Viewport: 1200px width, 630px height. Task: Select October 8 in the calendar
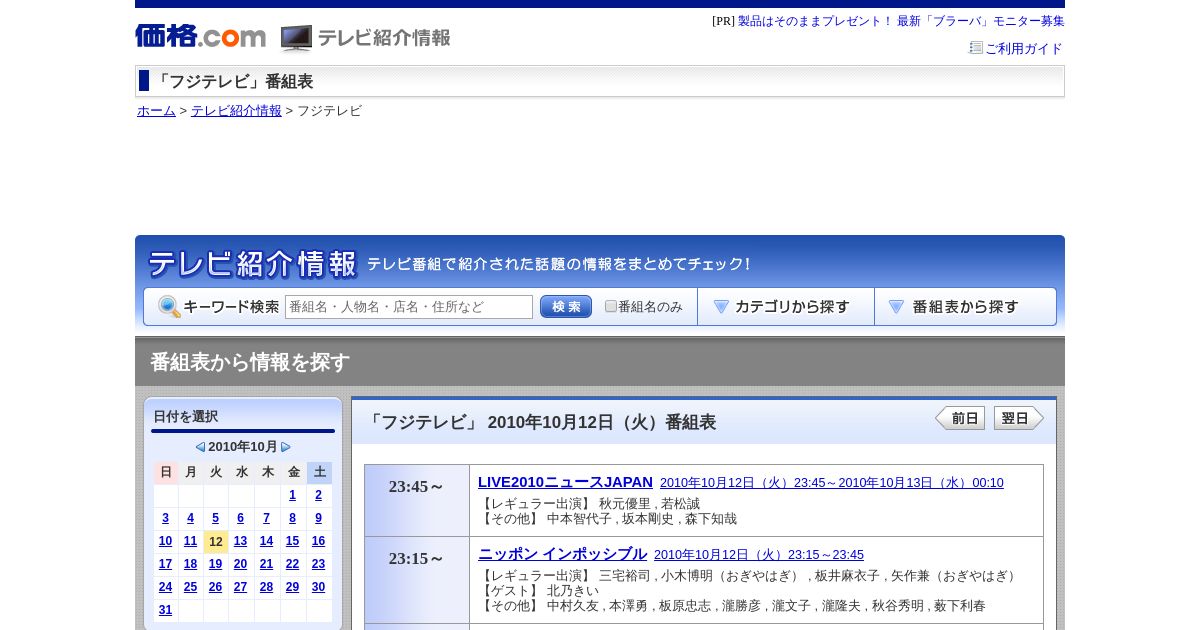[x=293, y=518]
